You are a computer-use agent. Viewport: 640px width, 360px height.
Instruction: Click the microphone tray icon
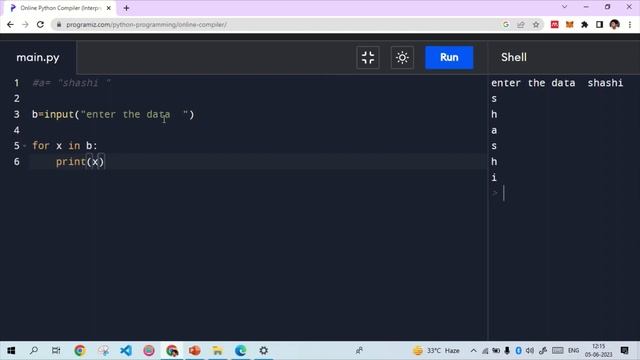tap(507, 350)
